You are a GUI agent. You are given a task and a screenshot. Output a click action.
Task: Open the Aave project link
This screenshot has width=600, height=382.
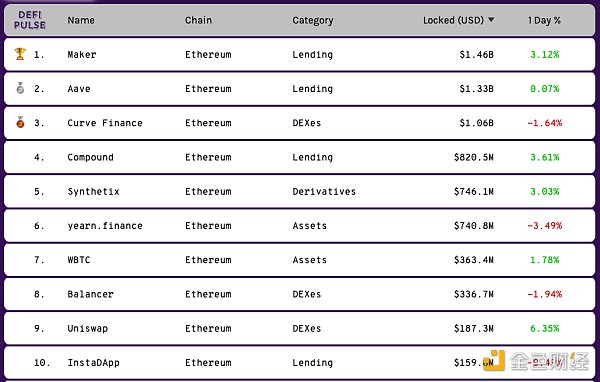tap(79, 89)
